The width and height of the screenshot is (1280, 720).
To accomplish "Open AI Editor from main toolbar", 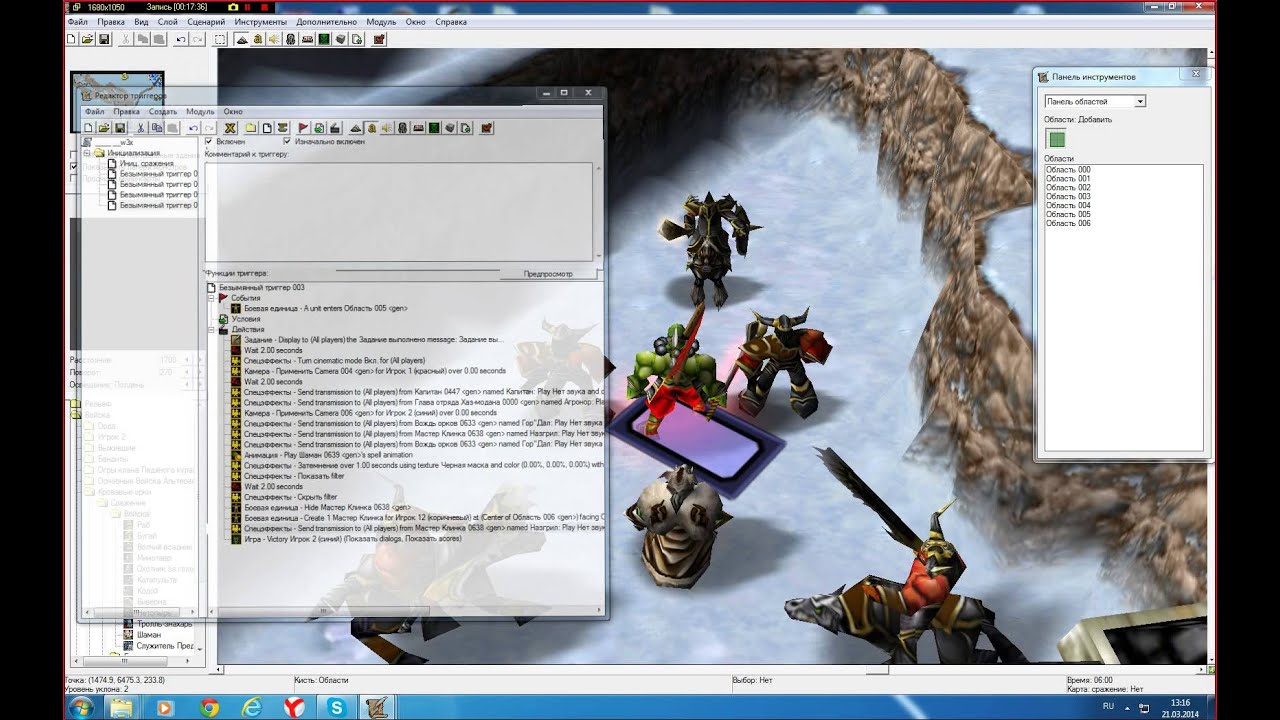I will point(323,40).
